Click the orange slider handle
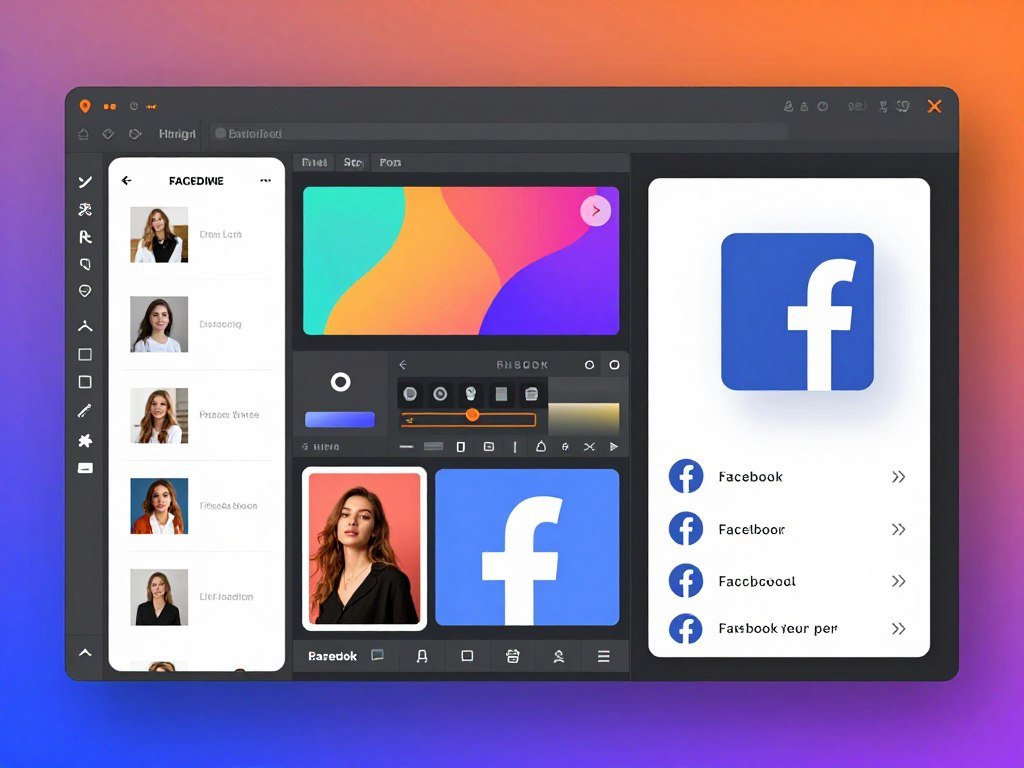Screen dimensions: 1024x768 coord(472,414)
